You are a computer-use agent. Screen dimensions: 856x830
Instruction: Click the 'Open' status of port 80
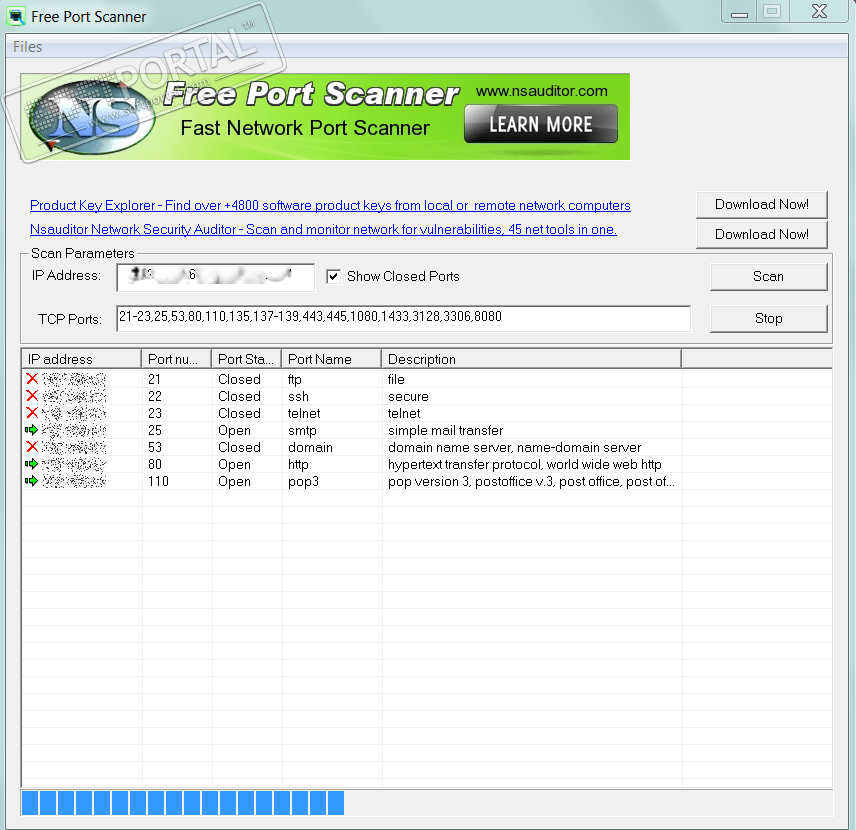(234, 465)
